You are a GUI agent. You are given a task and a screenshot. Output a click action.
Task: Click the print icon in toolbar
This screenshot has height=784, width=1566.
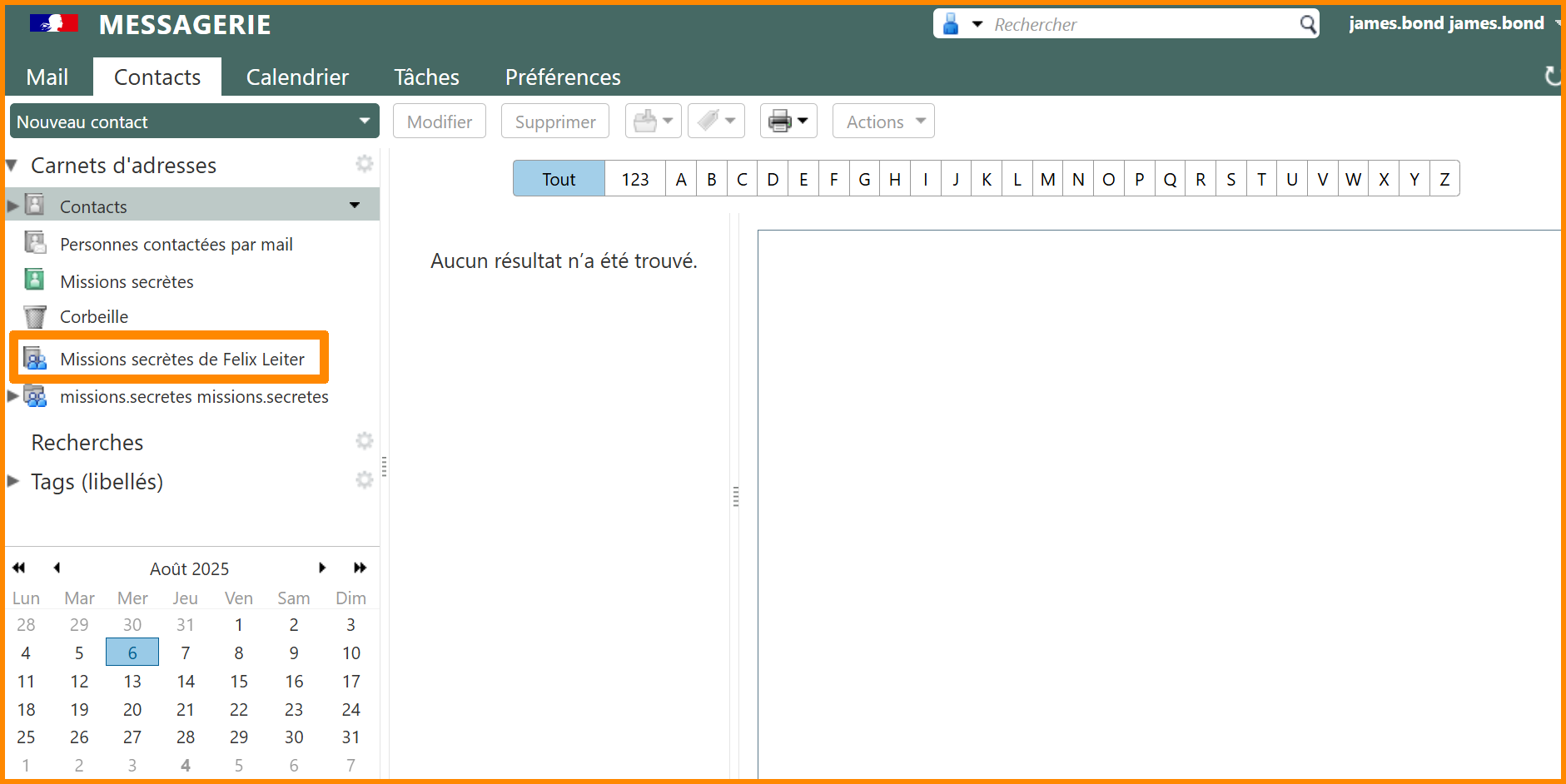780,122
